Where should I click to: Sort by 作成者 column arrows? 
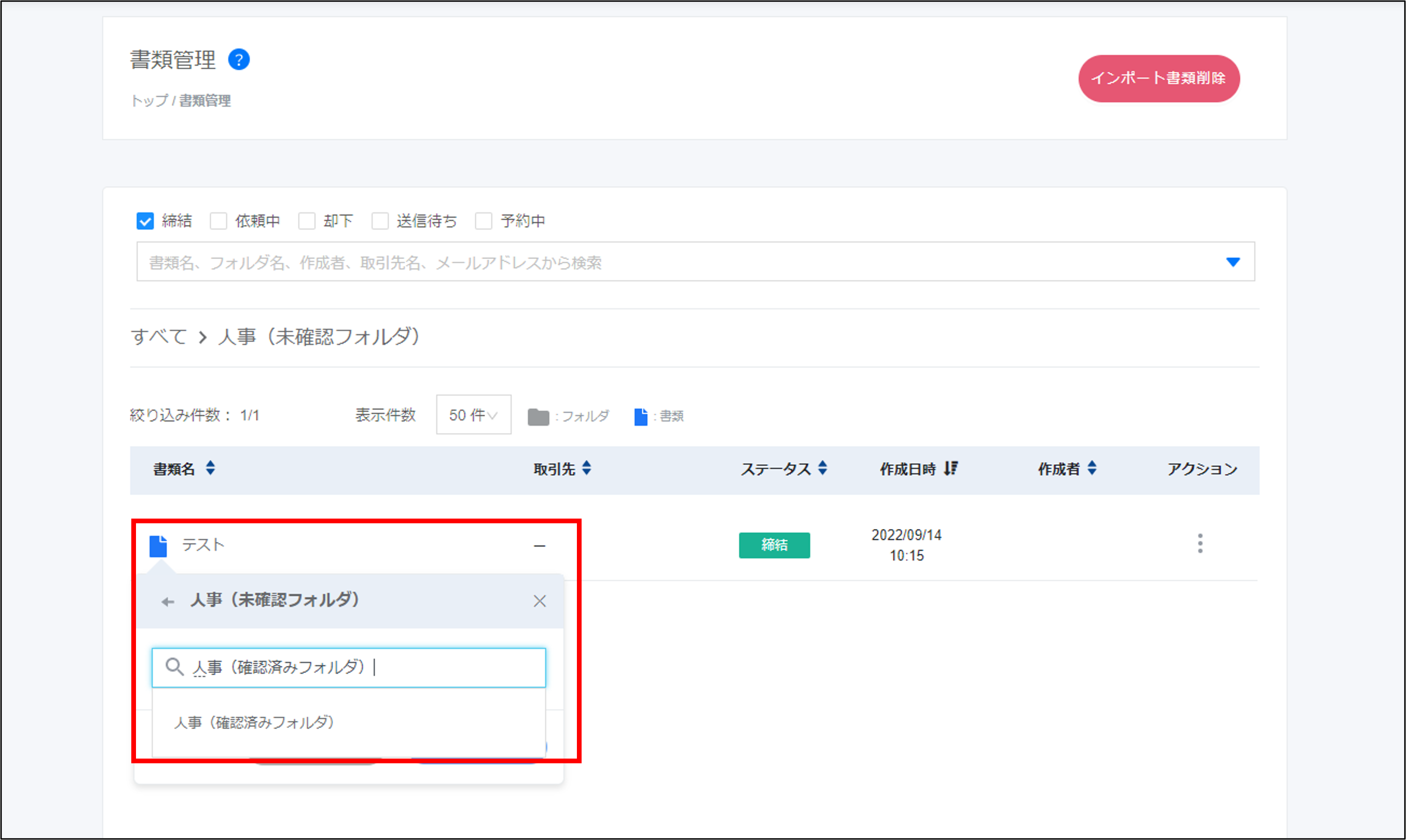1092,468
